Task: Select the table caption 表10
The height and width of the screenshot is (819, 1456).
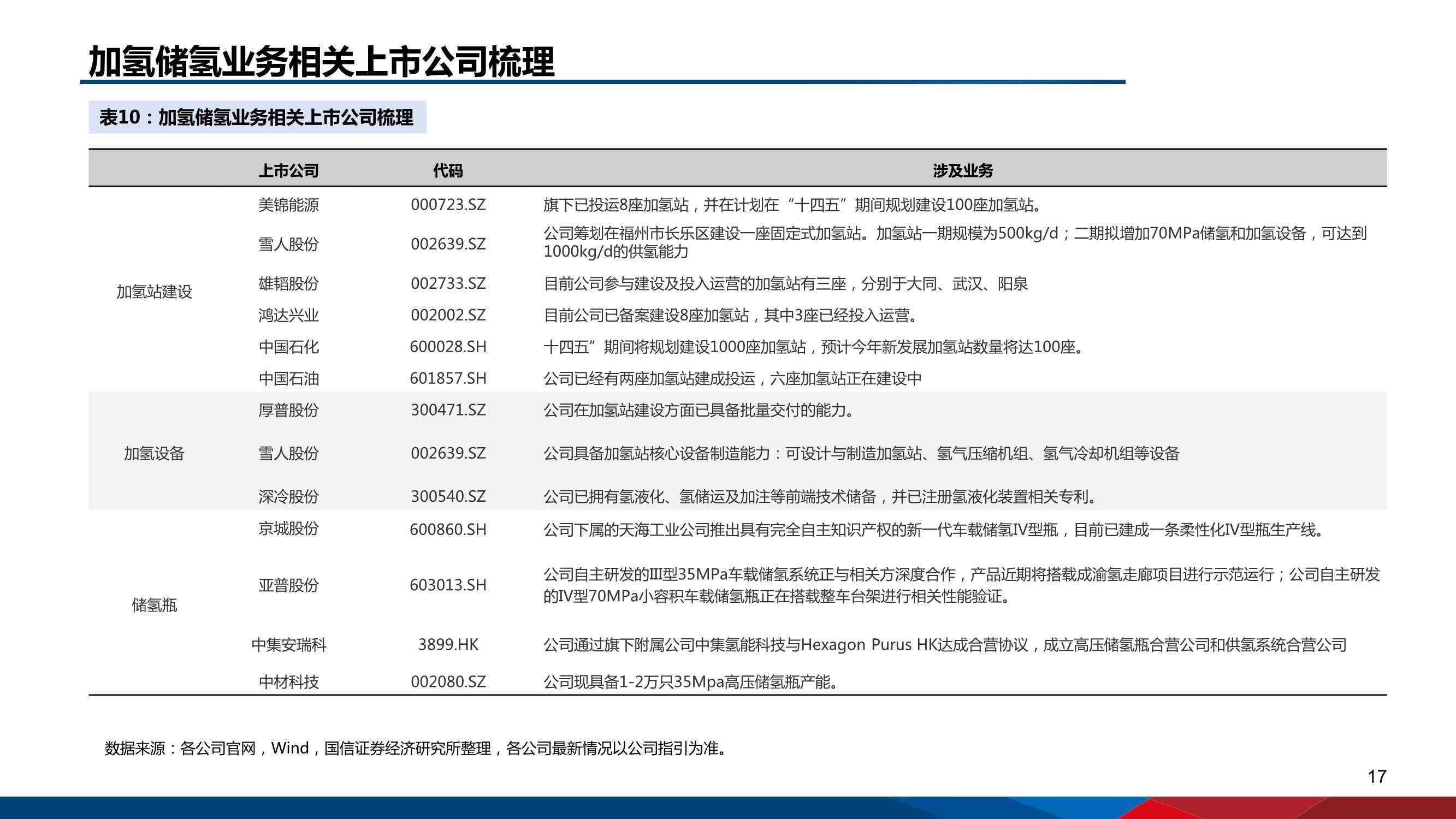Action: (x=257, y=117)
